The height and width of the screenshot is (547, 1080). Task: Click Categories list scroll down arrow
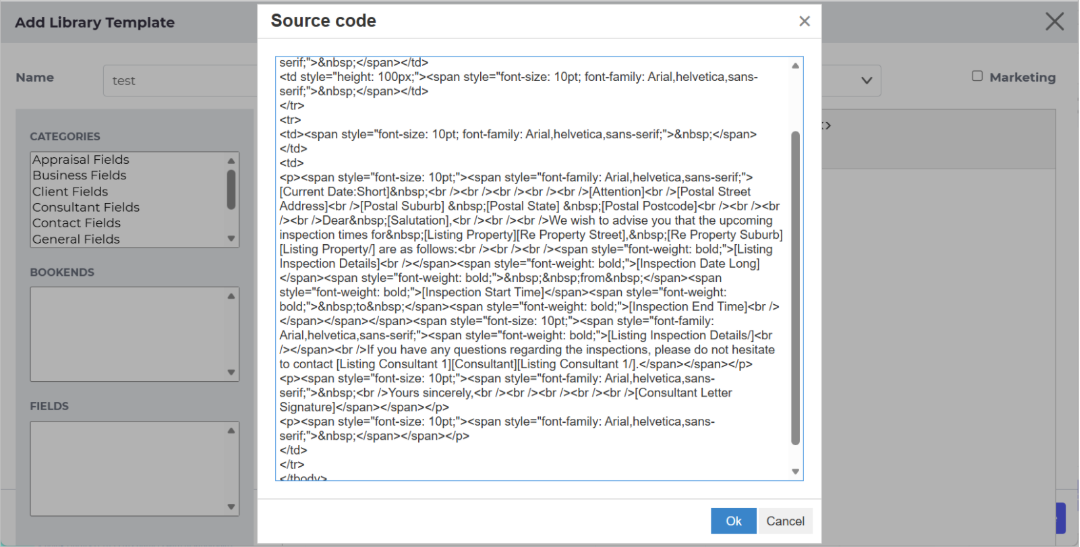[x=231, y=238]
